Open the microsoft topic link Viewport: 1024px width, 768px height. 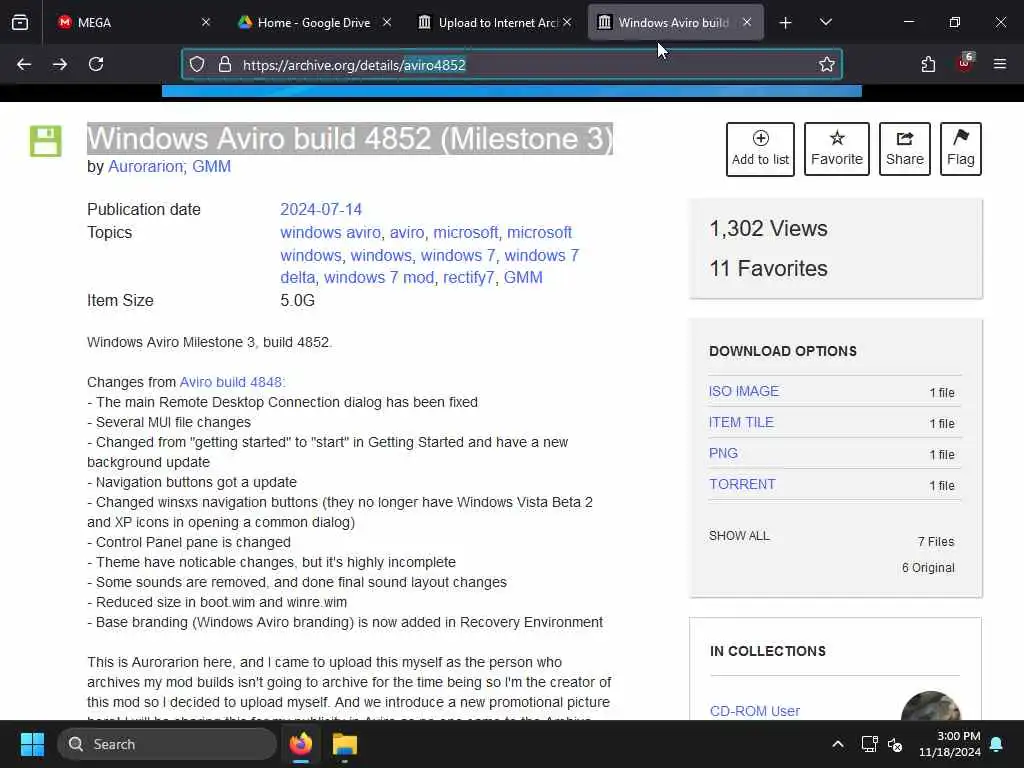[x=465, y=232]
